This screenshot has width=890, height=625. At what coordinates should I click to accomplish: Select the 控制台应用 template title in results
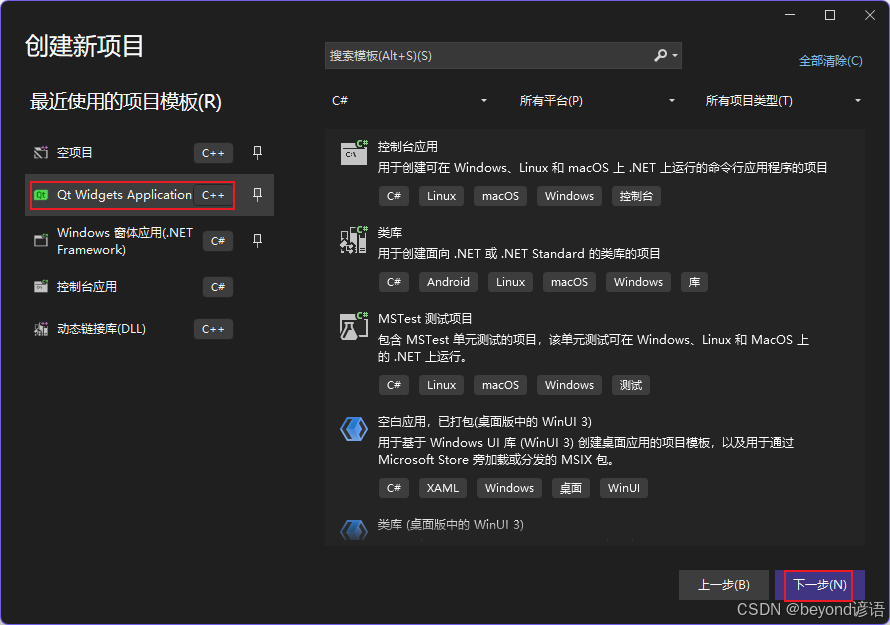click(408, 147)
